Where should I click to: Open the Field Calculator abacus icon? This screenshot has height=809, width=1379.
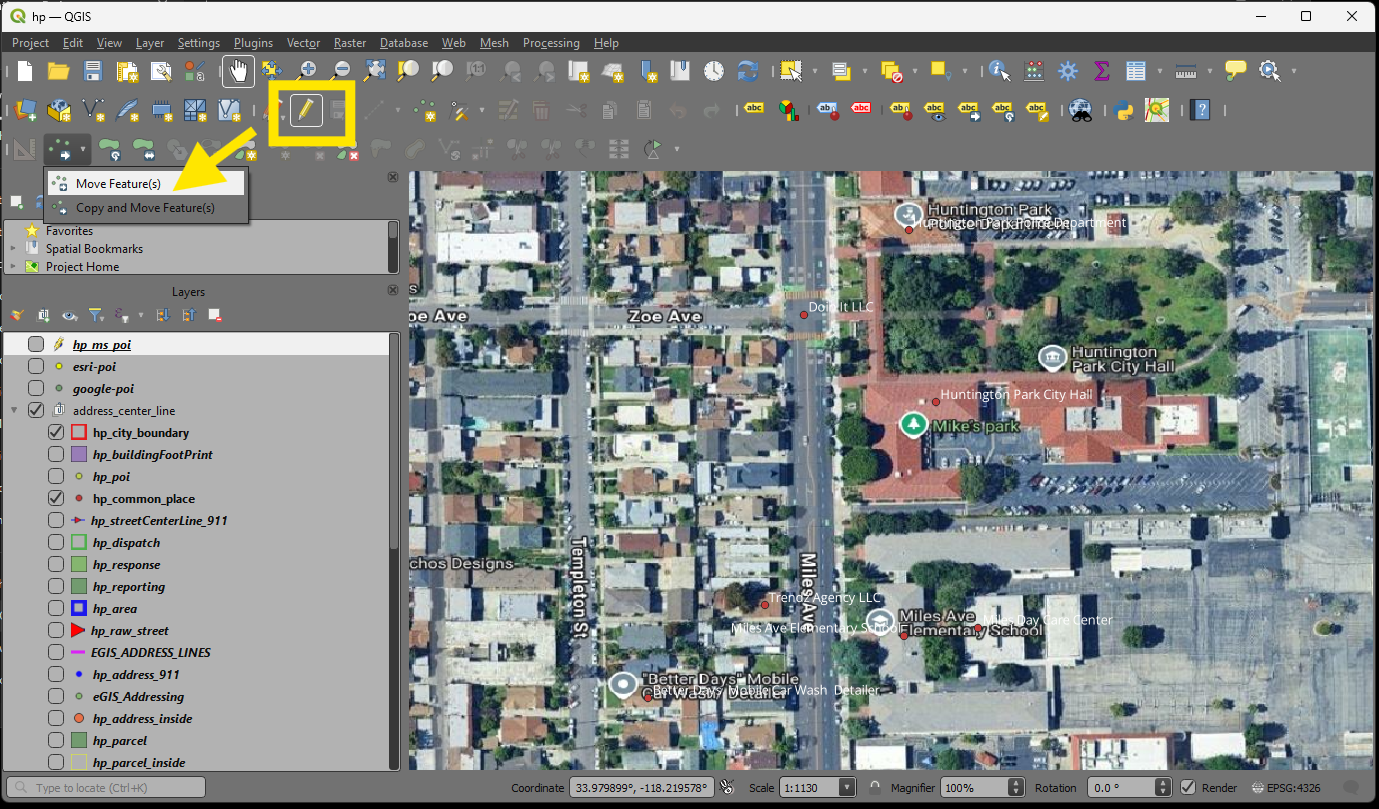coord(1034,71)
